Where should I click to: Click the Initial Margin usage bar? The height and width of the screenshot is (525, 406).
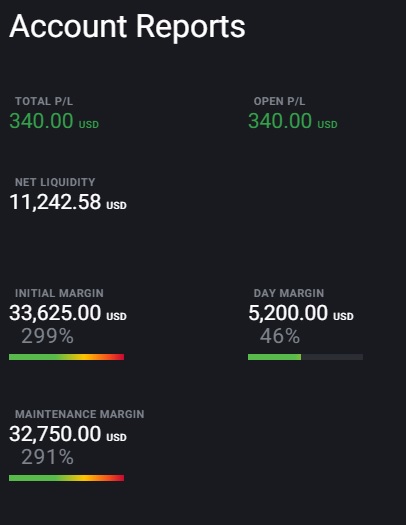click(67, 357)
